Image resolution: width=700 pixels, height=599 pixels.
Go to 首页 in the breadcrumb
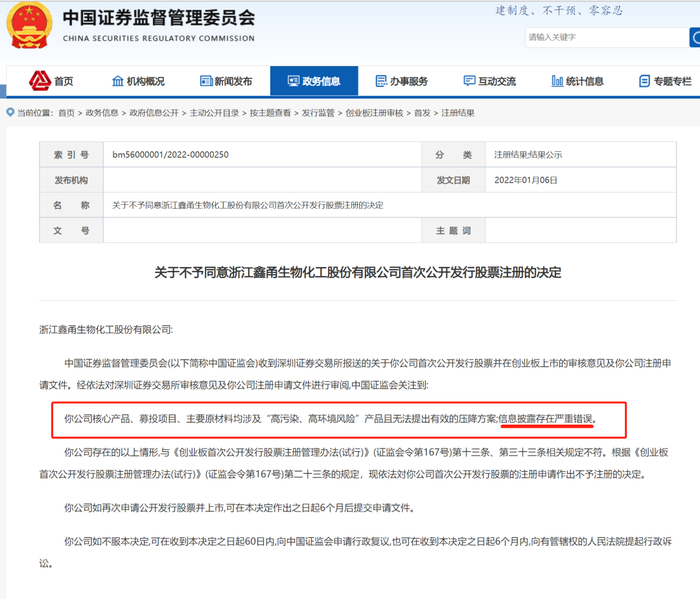(x=67, y=113)
